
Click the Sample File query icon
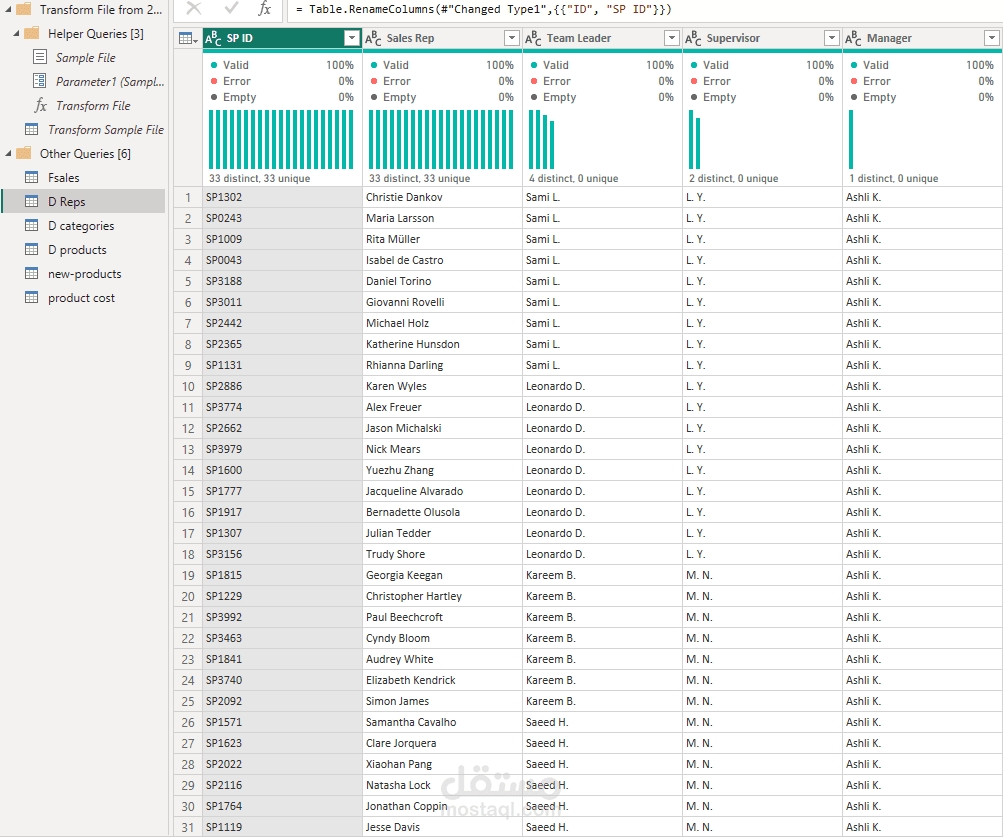tap(40, 57)
